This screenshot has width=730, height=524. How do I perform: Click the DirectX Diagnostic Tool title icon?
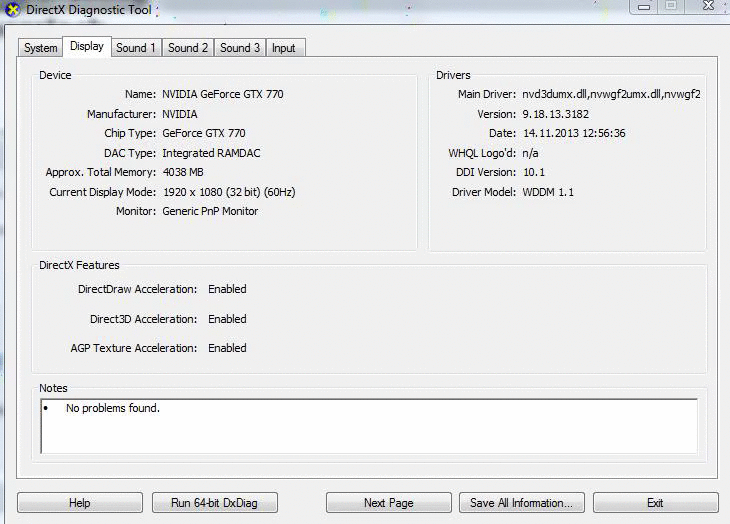click(x=13, y=9)
